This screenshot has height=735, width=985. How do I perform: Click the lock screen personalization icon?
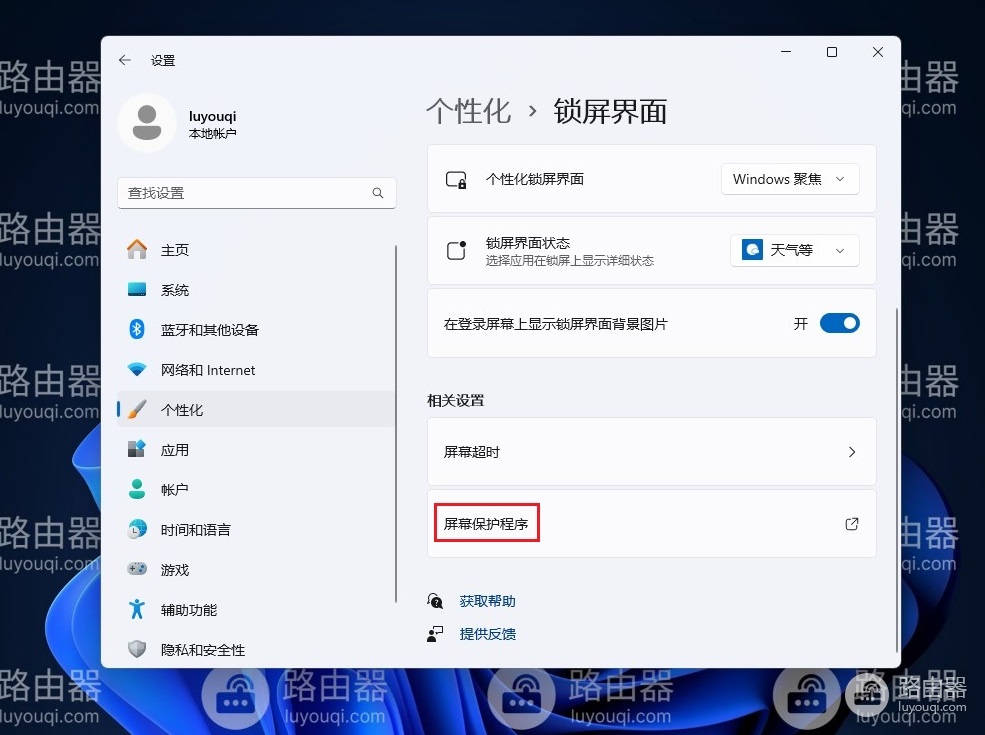click(x=456, y=180)
